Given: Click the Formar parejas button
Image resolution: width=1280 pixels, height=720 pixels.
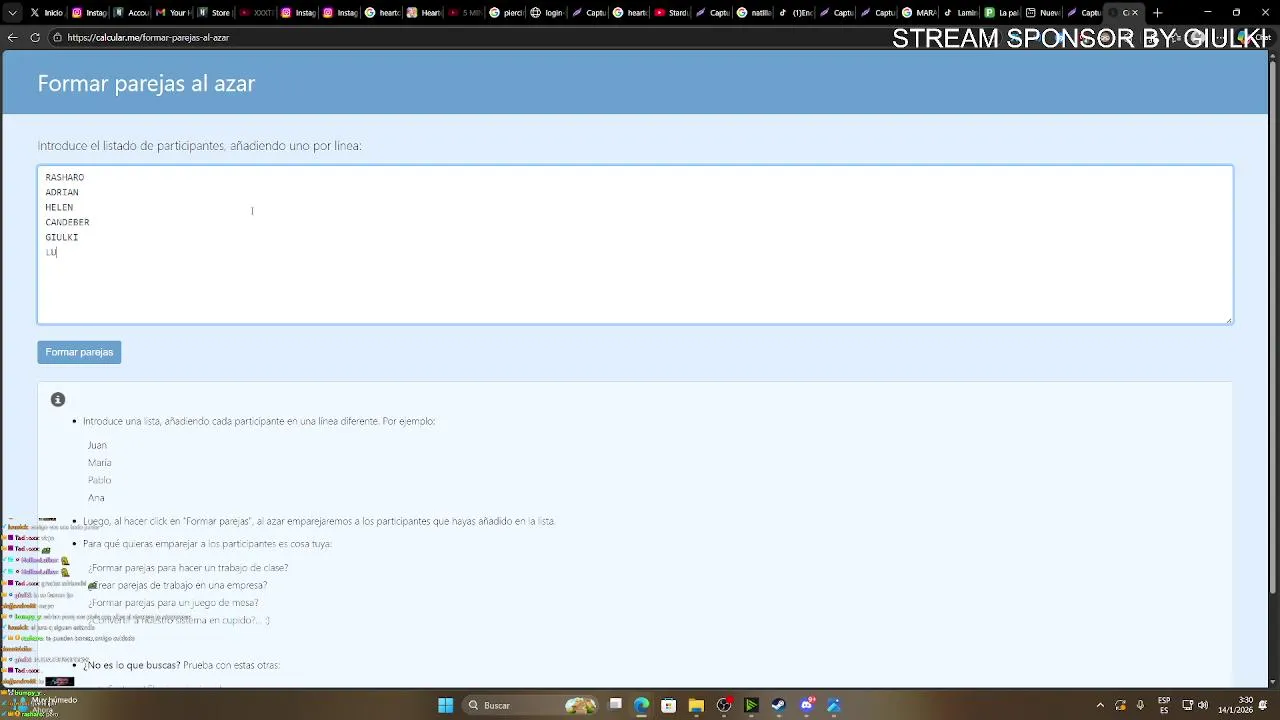Looking at the screenshot, I should (x=79, y=352).
